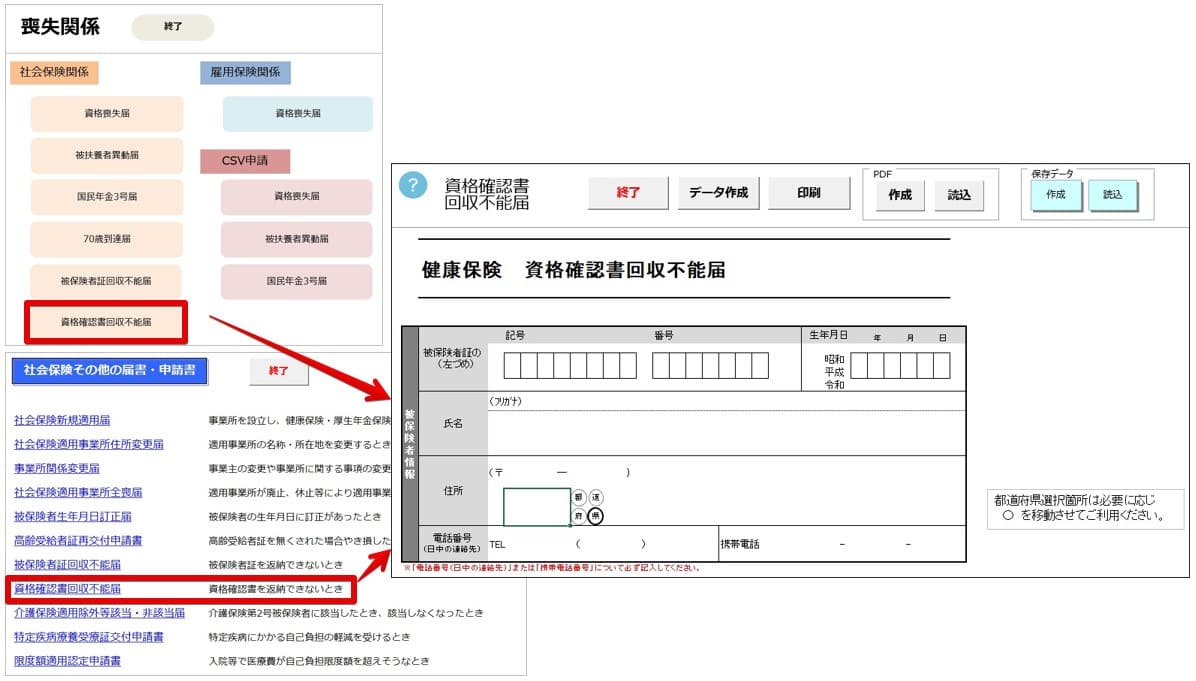The image size is (1196, 681).
Task: Click データ作成 button
Action: point(719,193)
